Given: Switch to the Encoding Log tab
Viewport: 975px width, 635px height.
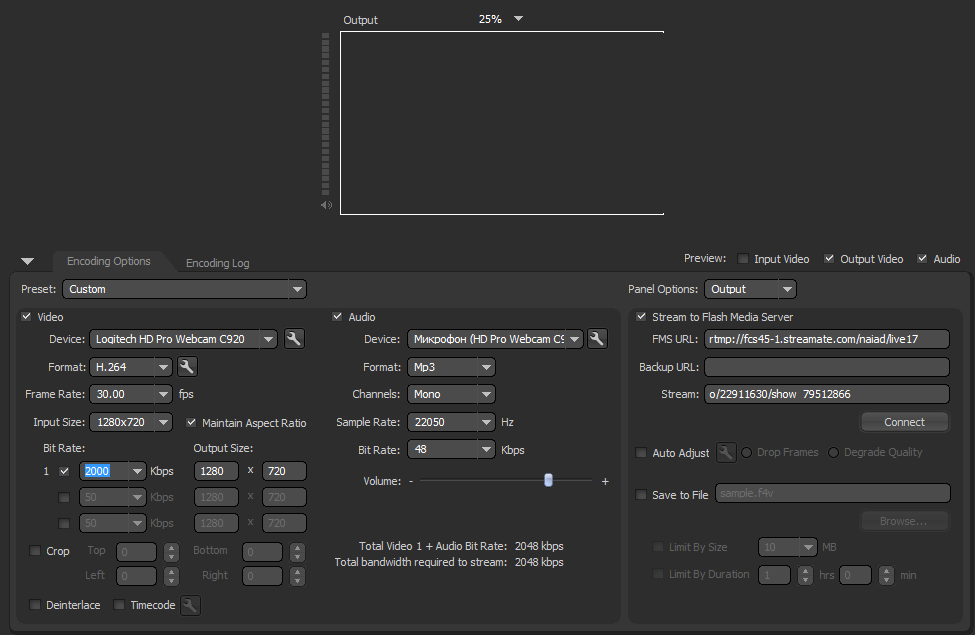Looking at the screenshot, I should pyautogui.click(x=217, y=263).
